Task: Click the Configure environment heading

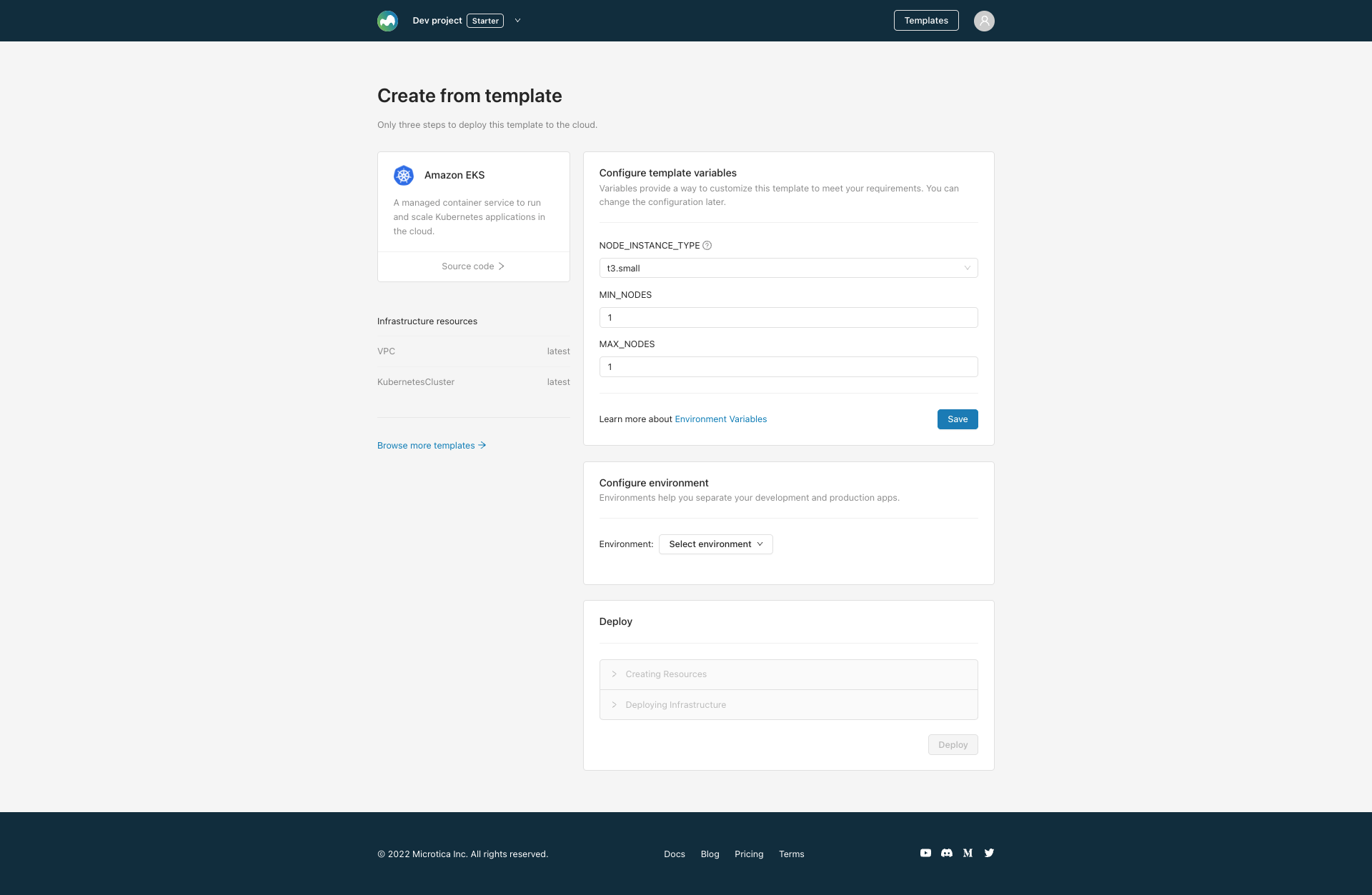Action: (x=653, y=483)
